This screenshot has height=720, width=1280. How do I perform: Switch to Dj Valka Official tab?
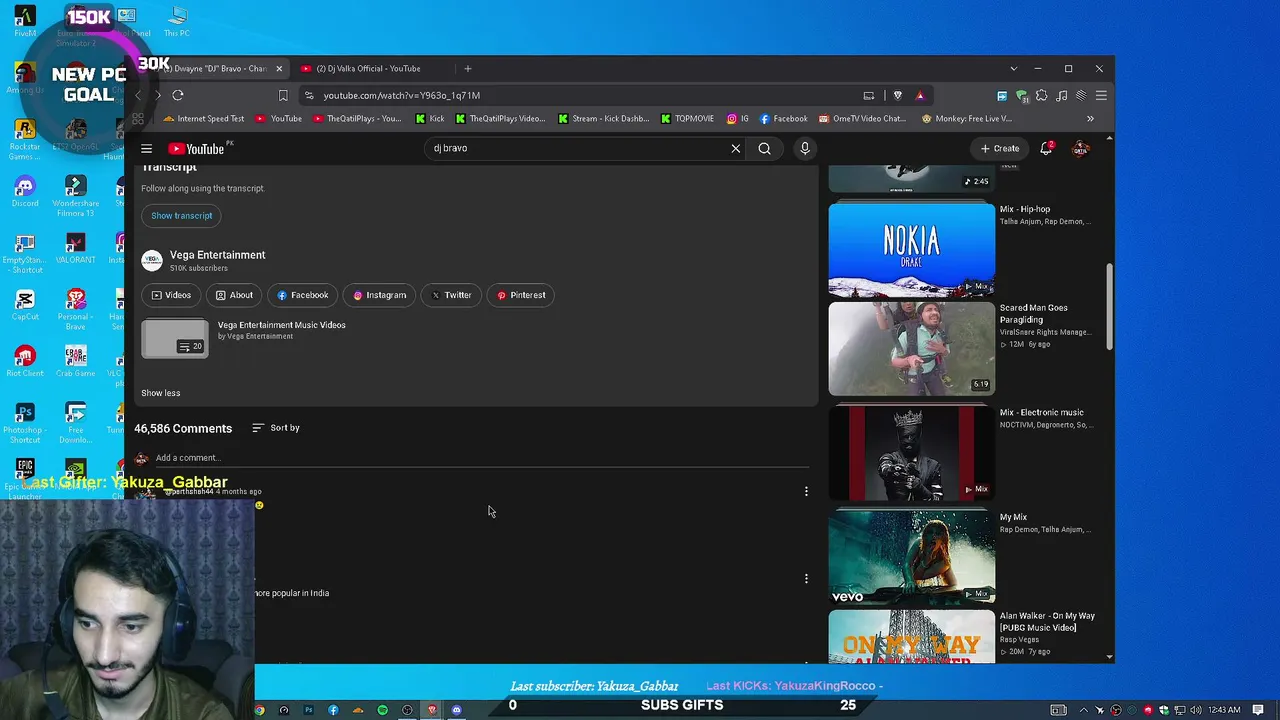(368, 69)
